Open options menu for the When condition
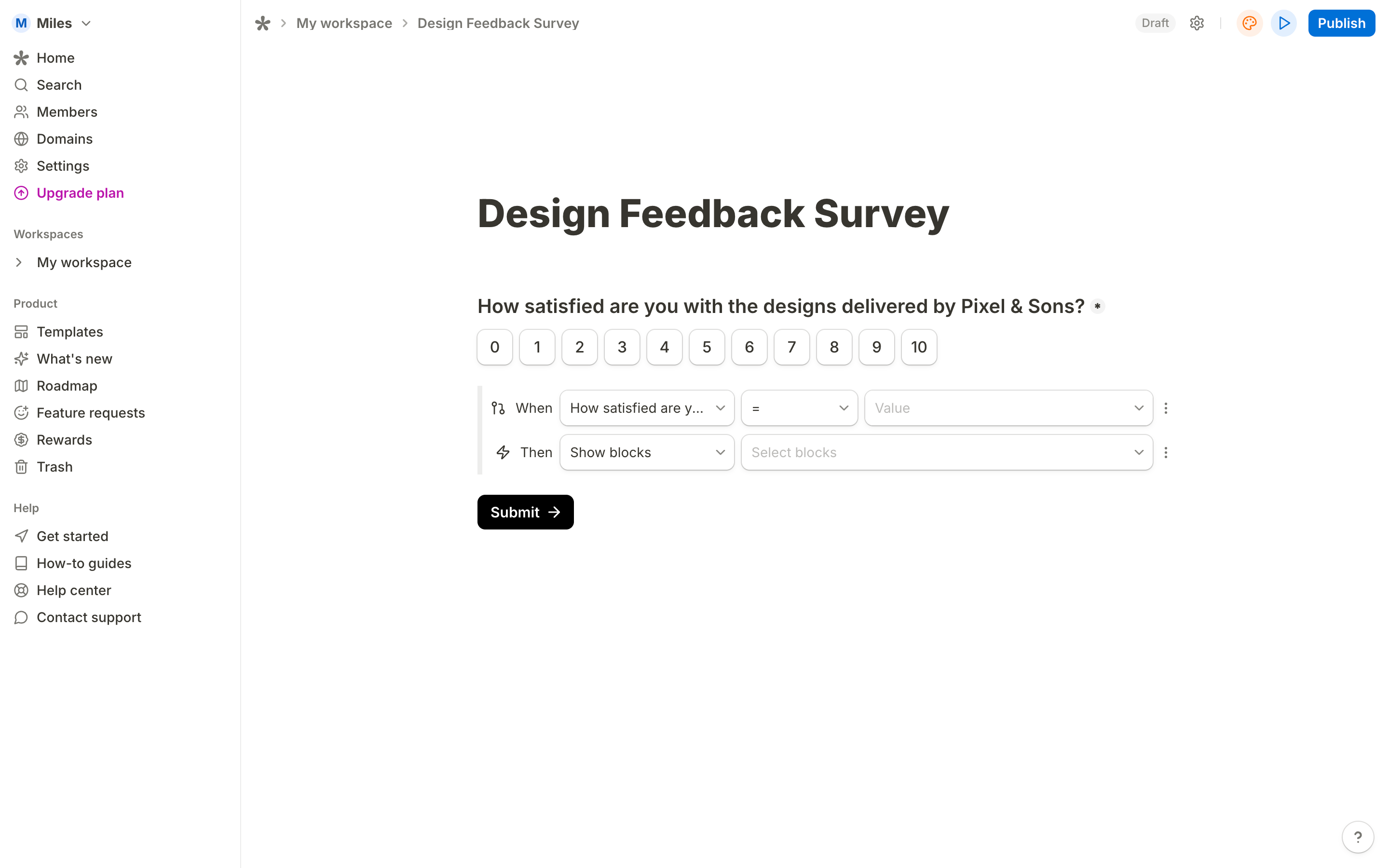This screenshot has width=1389, height=868. point(1166,408)
